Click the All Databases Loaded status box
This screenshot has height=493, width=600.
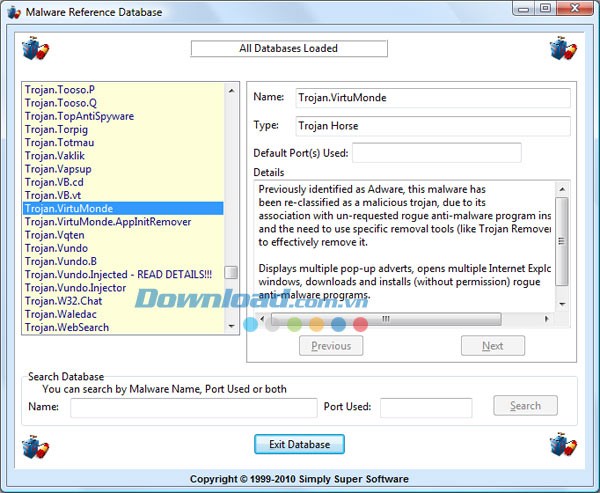289,48
